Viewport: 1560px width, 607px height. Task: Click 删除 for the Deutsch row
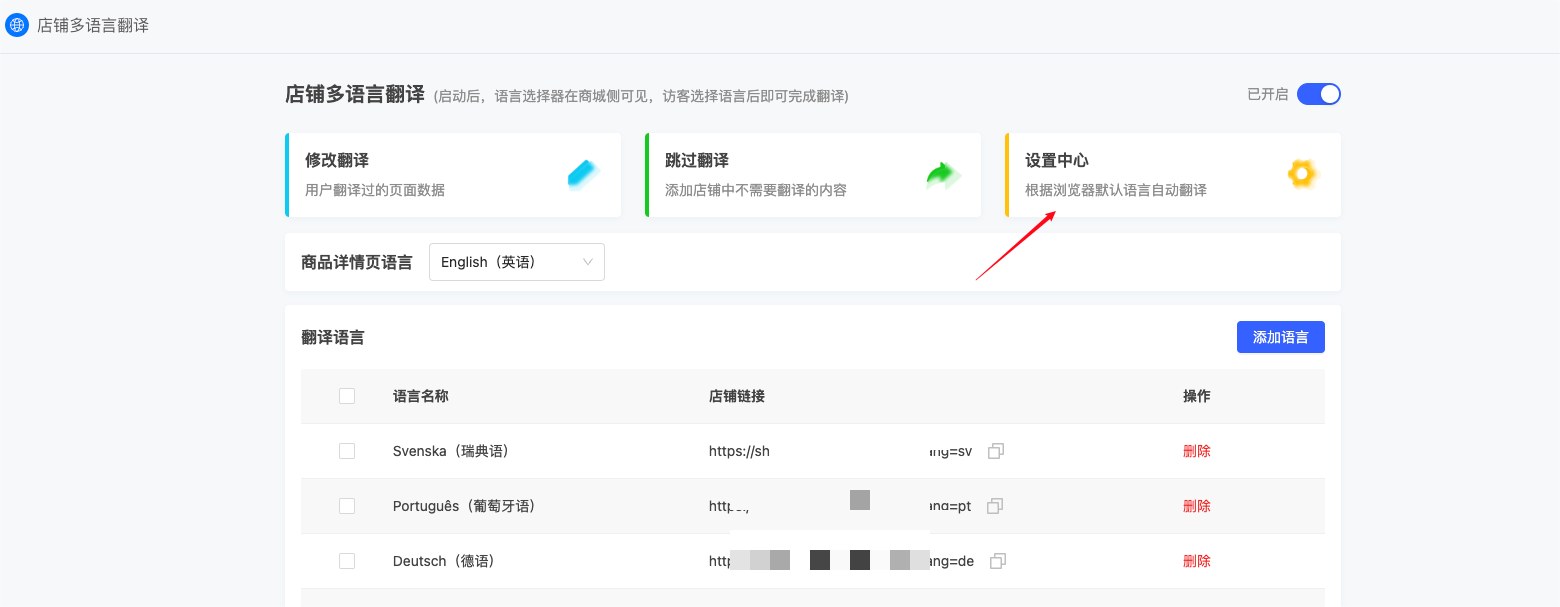1196,561
